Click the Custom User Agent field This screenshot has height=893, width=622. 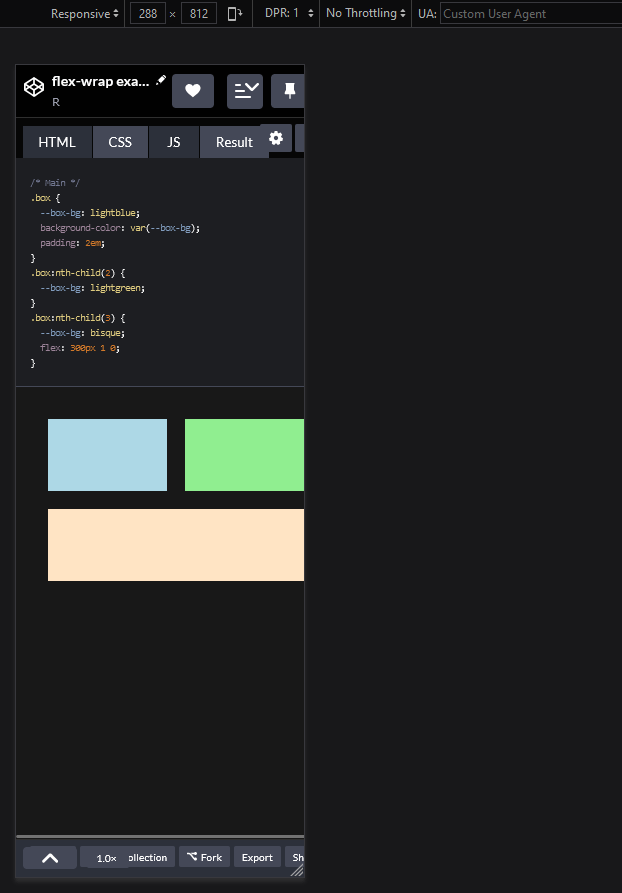(x=530, y=14)
